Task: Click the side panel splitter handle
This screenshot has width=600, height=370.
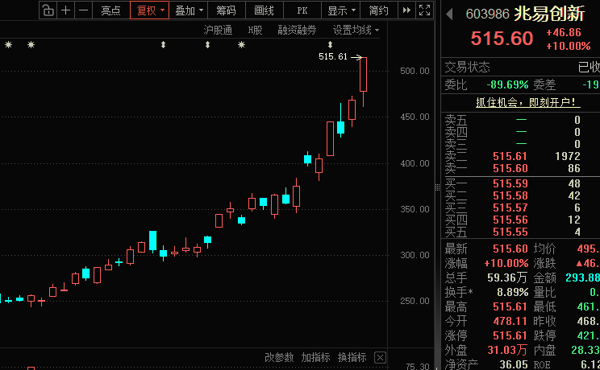Action: click(437, 187)
